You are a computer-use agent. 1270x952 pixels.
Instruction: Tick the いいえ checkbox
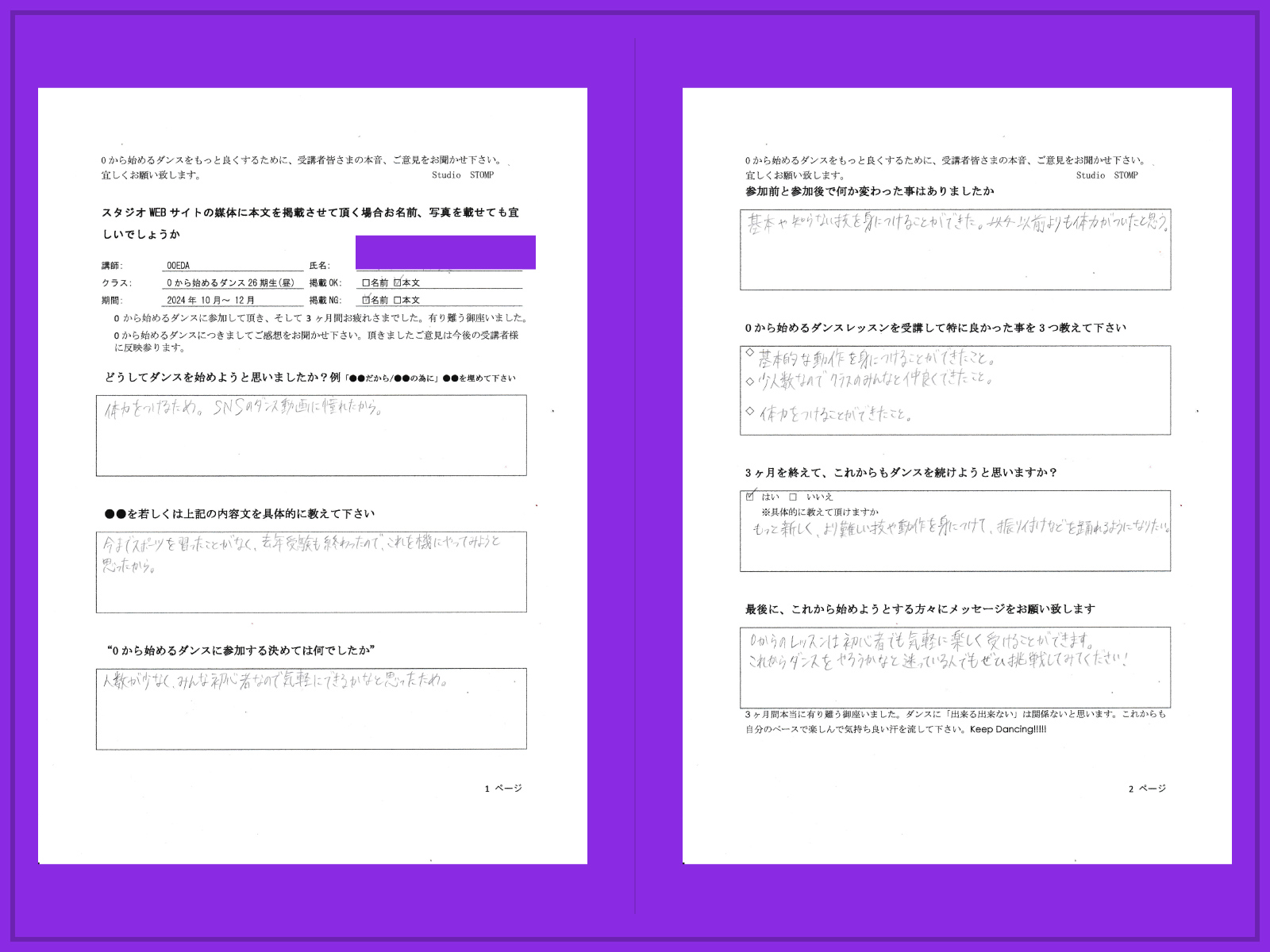coord(793,497)
